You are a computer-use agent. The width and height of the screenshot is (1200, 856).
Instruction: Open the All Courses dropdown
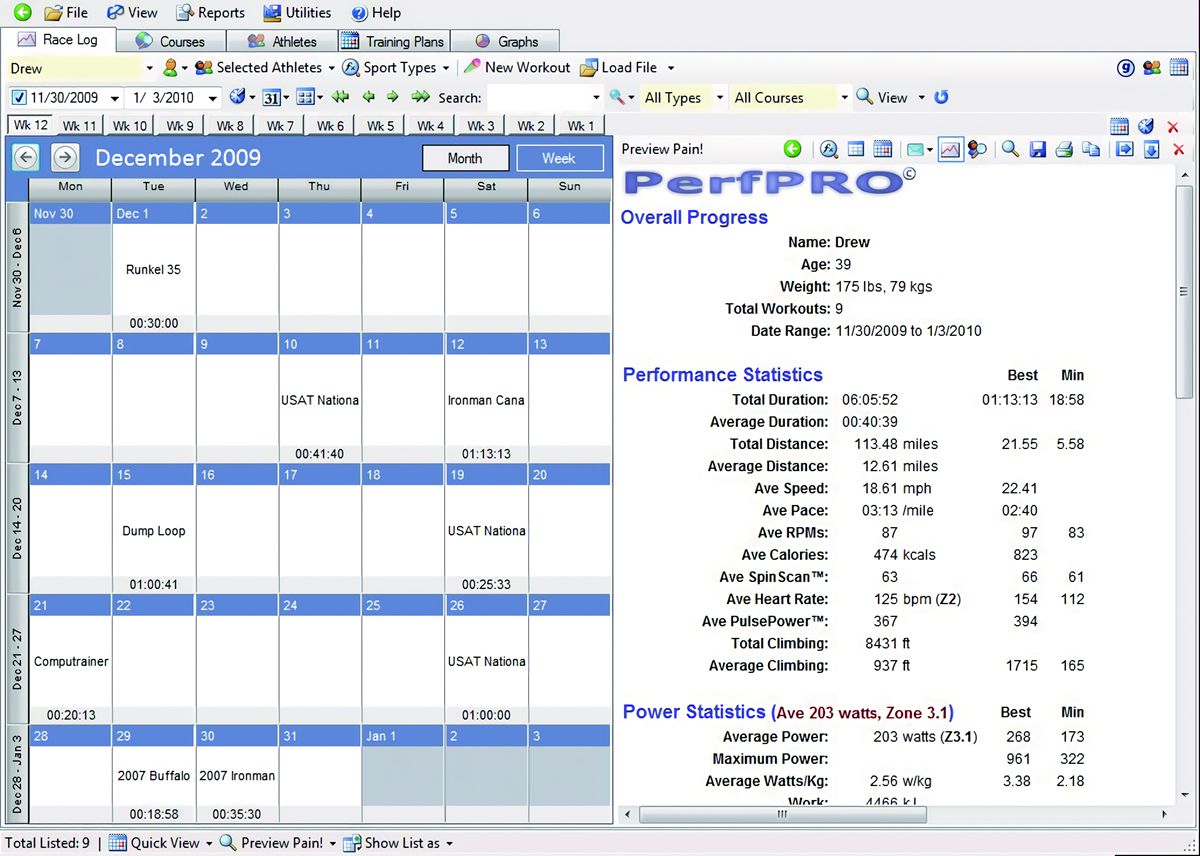(x=789, y=98)
